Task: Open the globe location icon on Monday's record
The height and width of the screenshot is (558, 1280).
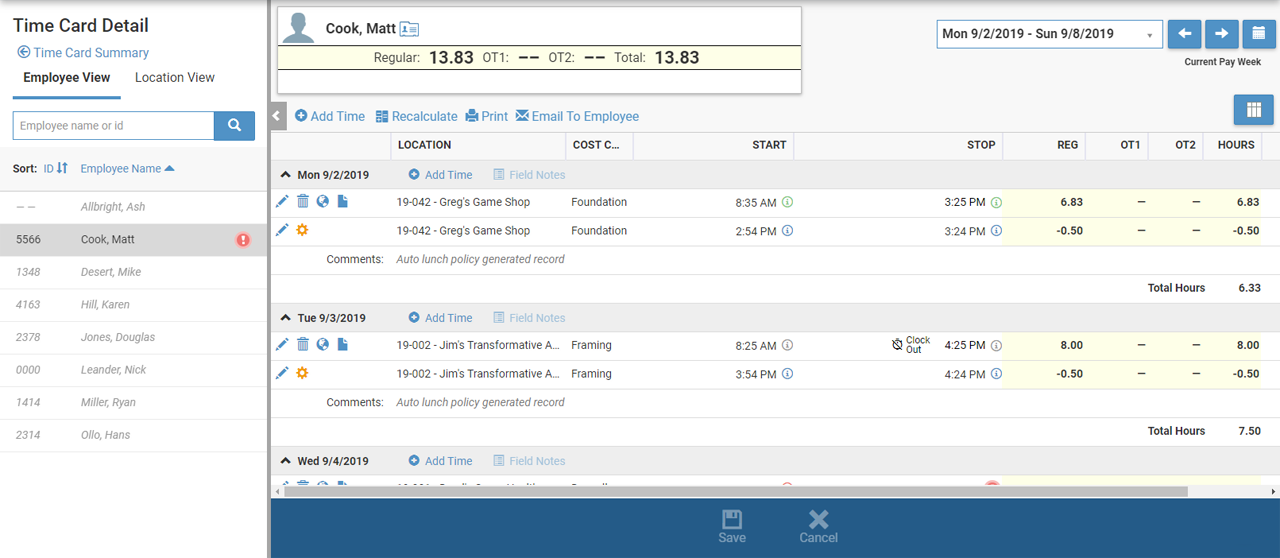Action: point(323,202)
